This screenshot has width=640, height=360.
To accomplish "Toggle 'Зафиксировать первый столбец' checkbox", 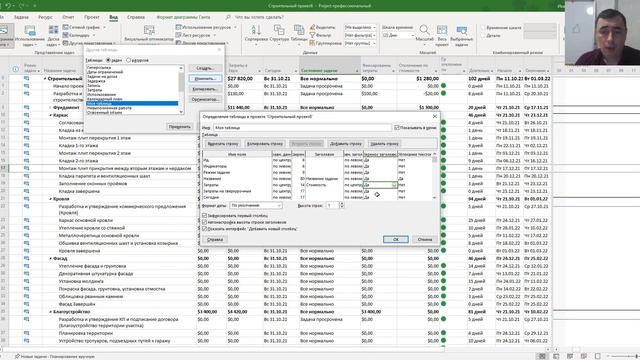I will [x=204, y=216].
